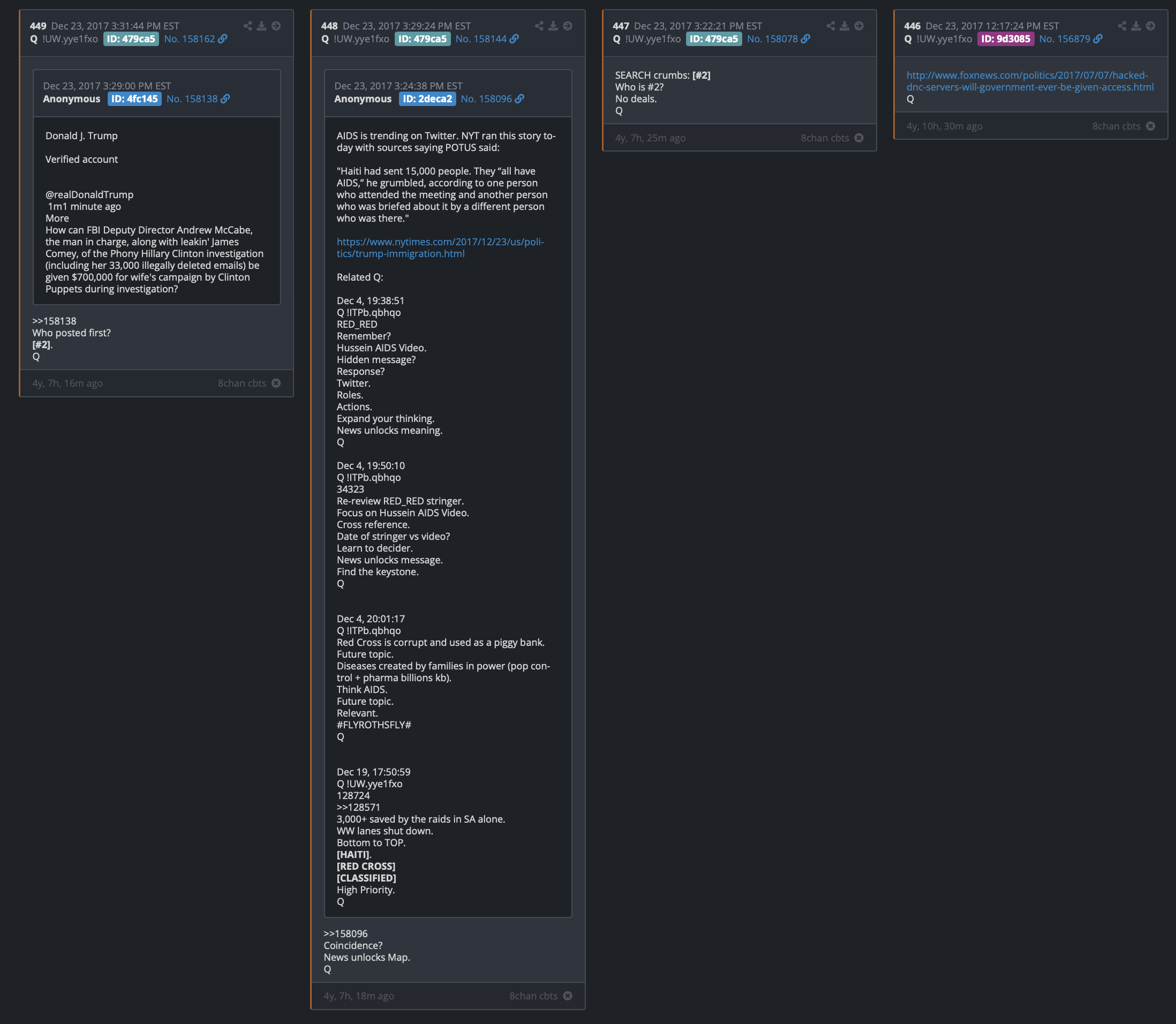Click arrow circle icon on post 446
1176x1024 pixels.
1150,26
